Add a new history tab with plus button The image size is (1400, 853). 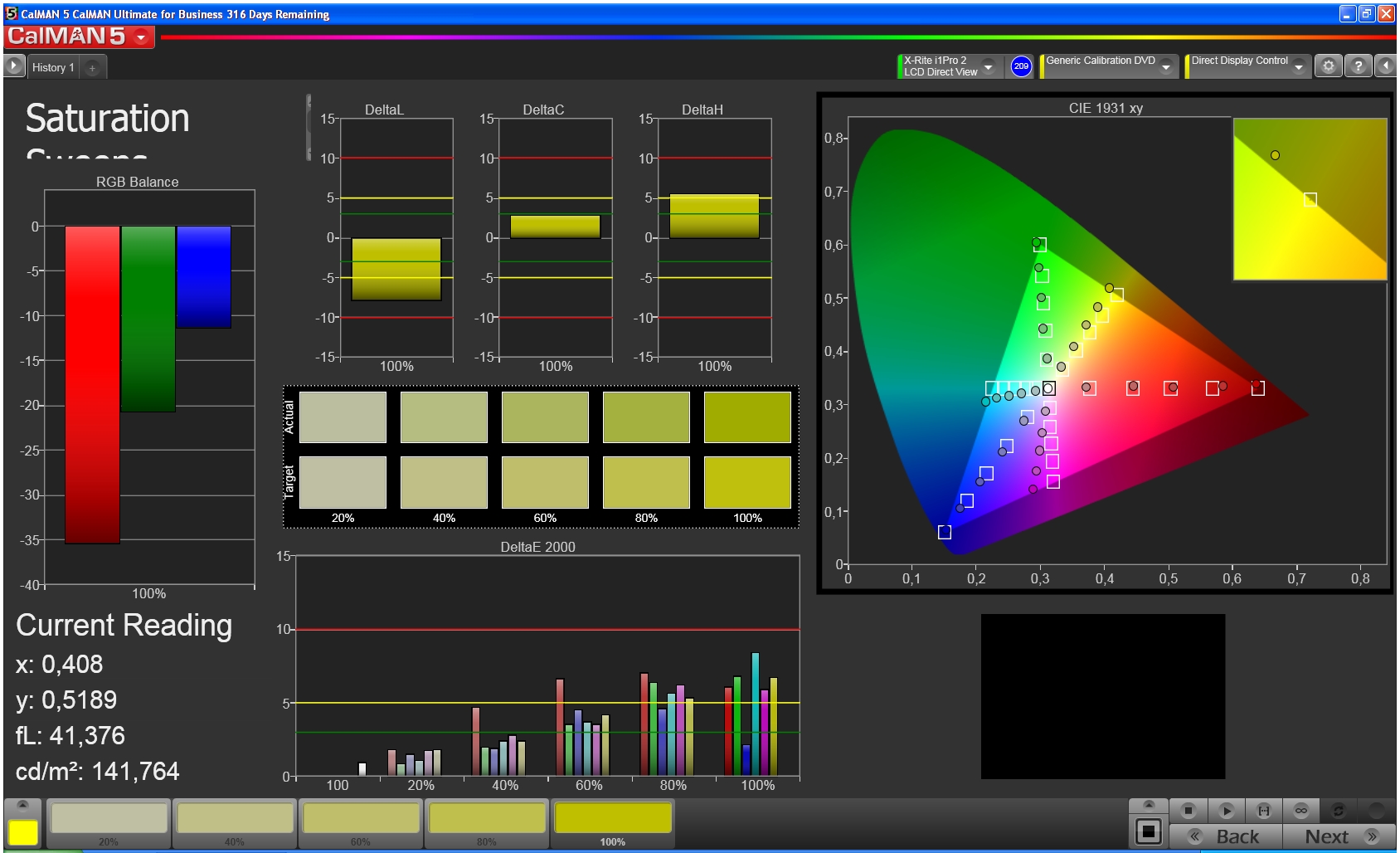(92, 68)
